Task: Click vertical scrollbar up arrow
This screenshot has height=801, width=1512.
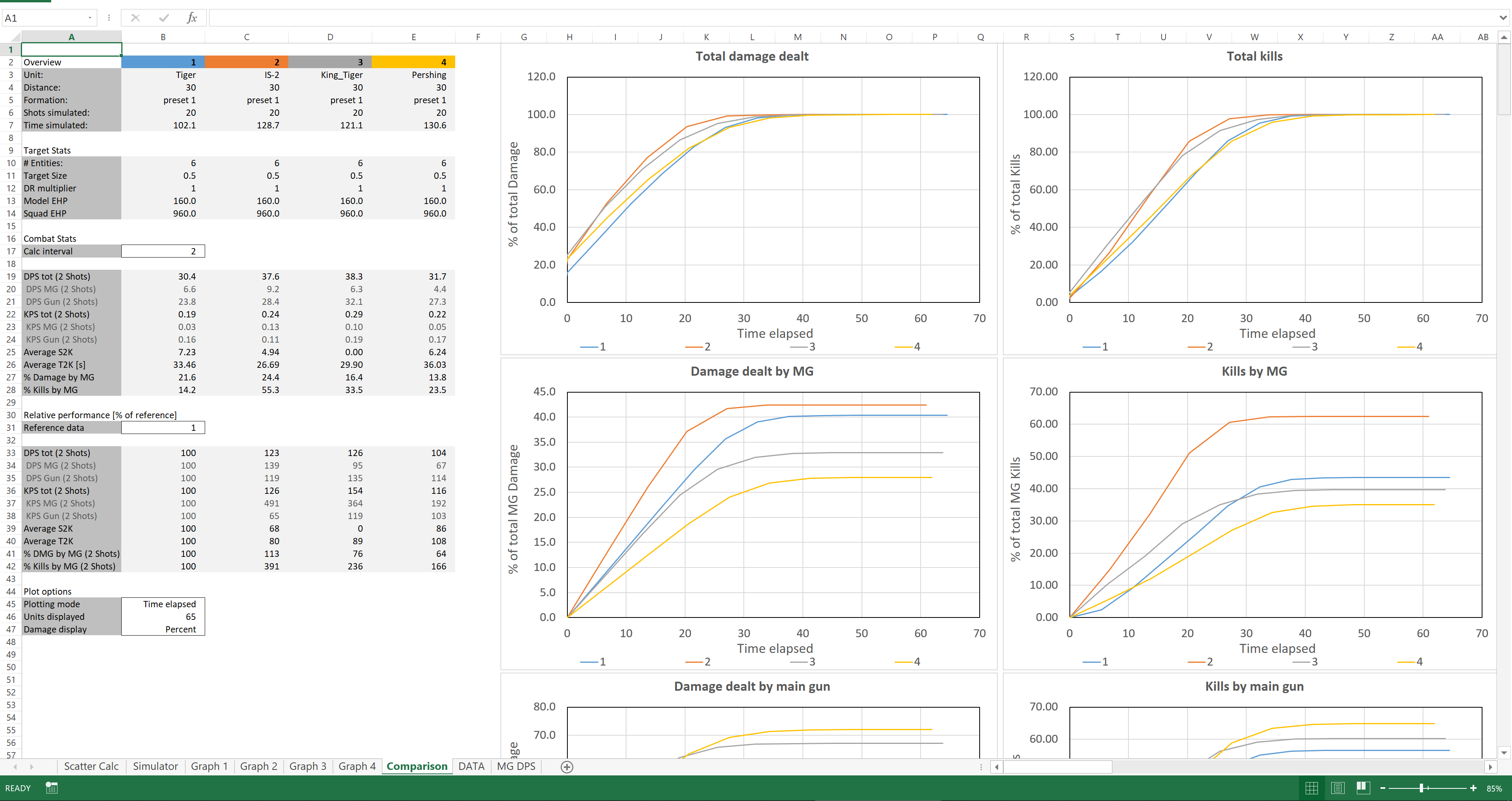Action: (1504, 37)
